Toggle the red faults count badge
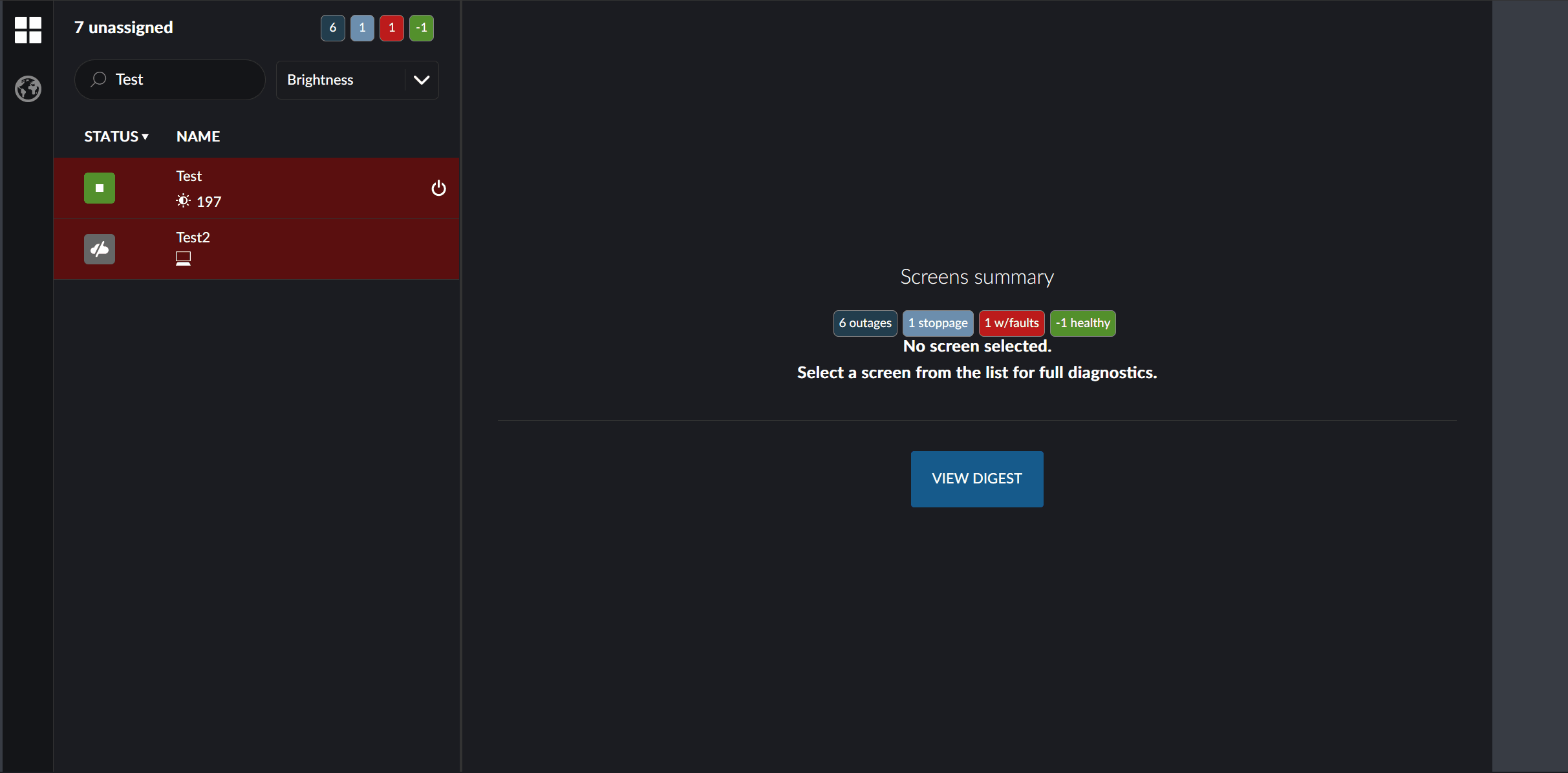The width and height of the screenshot is (1568, 773). 392,28
